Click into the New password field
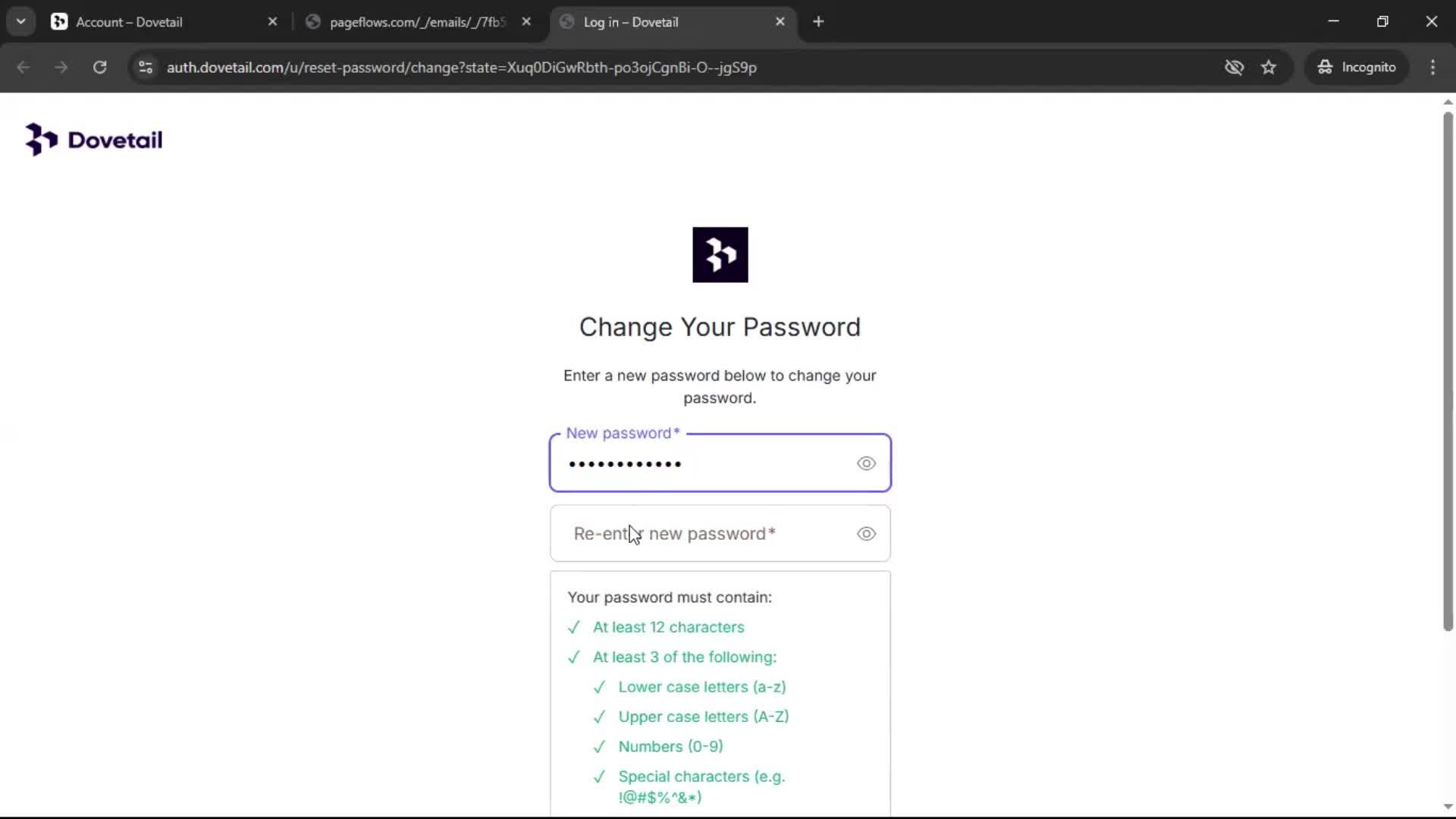 pos(705,463)
